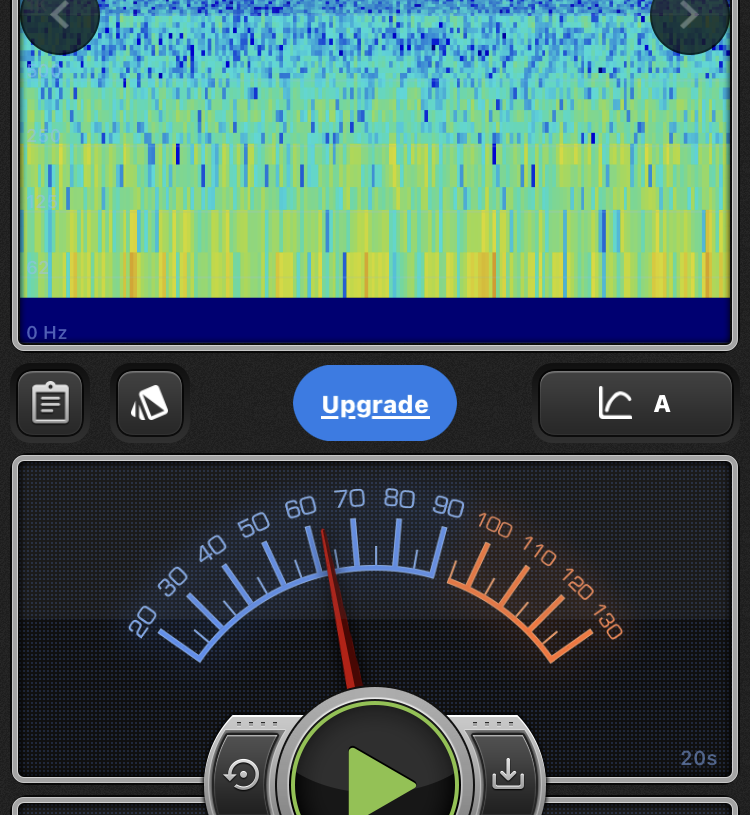Tap the spectrogram display area
750x815 pixels.
pyautogui.click(x=375, y=150)
